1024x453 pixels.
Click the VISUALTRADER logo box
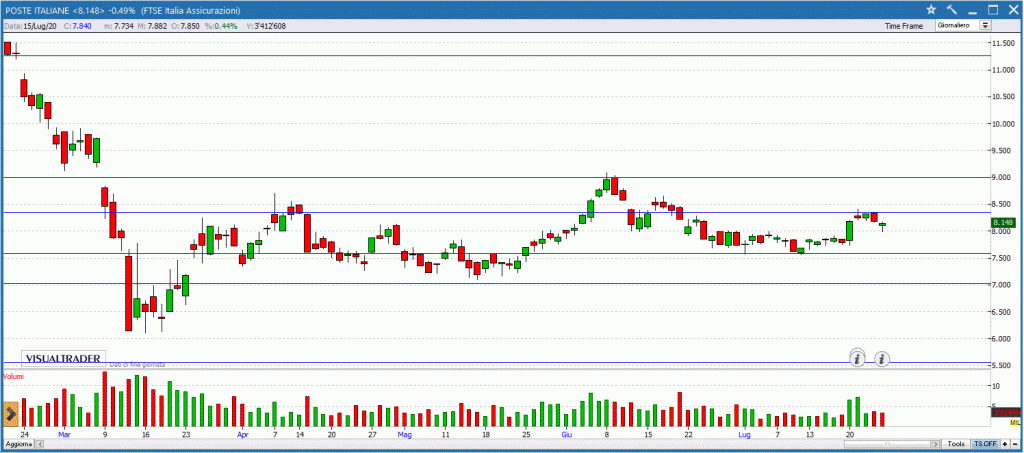63,358
